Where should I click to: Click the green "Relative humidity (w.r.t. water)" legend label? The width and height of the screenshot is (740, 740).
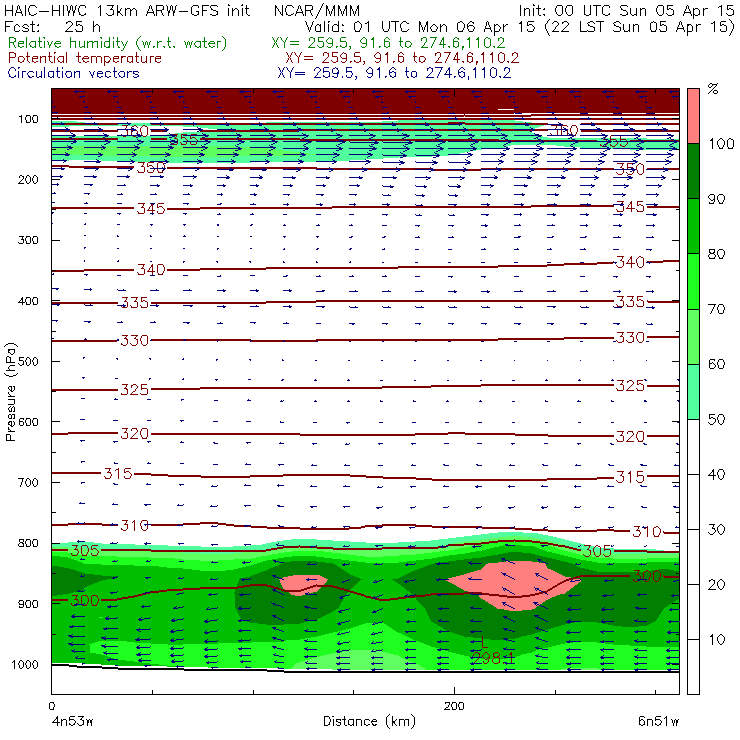point(117,43)
